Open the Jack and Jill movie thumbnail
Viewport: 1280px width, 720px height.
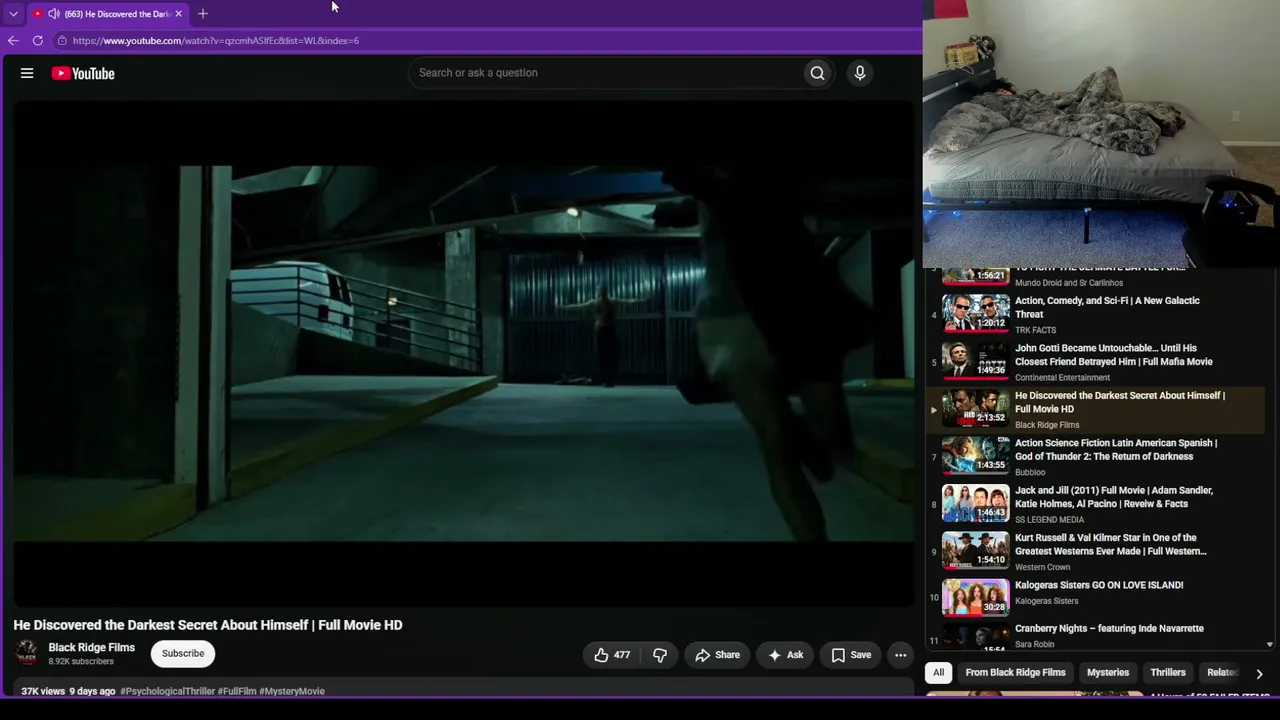(975, 502)
